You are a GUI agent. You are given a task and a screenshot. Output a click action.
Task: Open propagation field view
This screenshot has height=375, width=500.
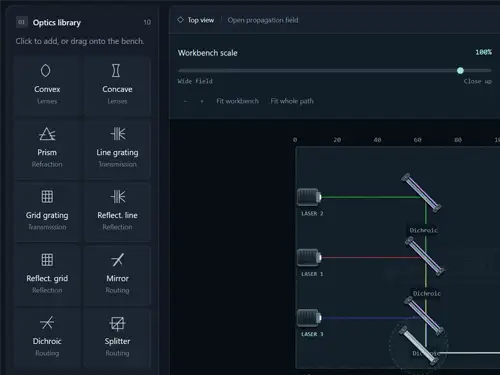(263, 20)
